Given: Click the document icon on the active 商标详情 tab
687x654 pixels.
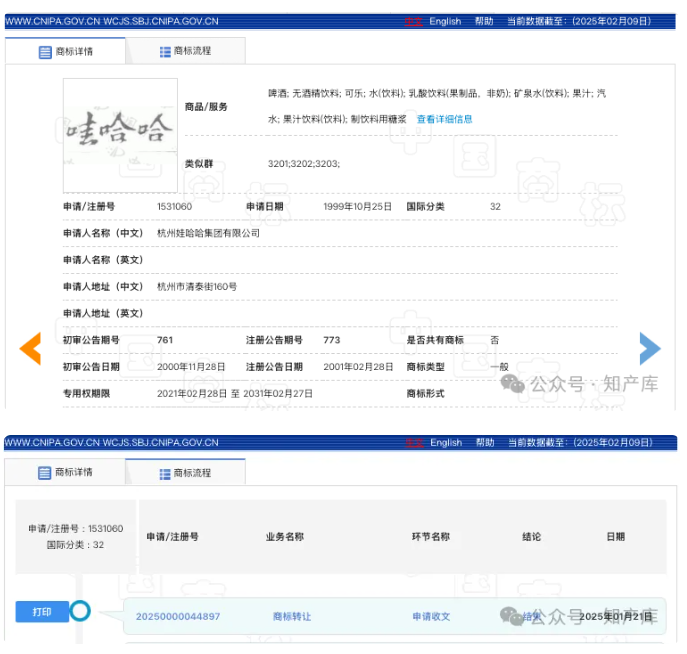Looking at the screenshot, I should (x=45, y=52).
